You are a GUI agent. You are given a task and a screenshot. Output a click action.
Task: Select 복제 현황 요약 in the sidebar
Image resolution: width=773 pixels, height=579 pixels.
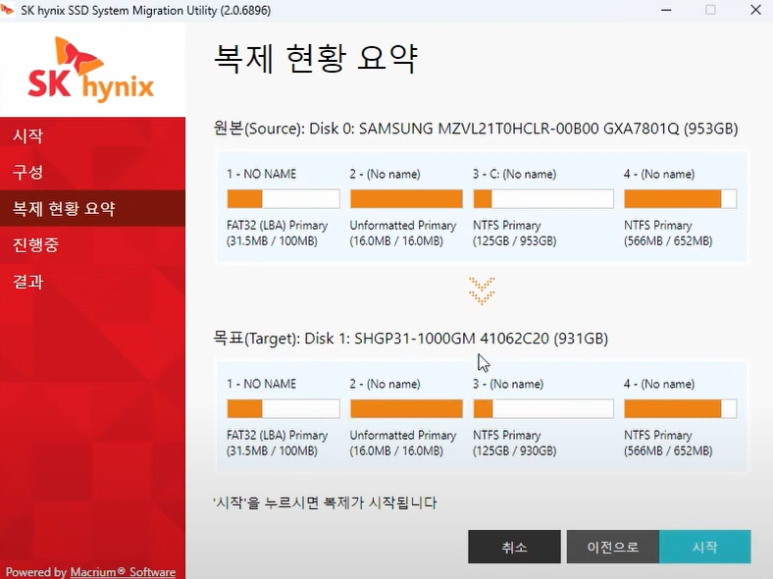(93, 208)
